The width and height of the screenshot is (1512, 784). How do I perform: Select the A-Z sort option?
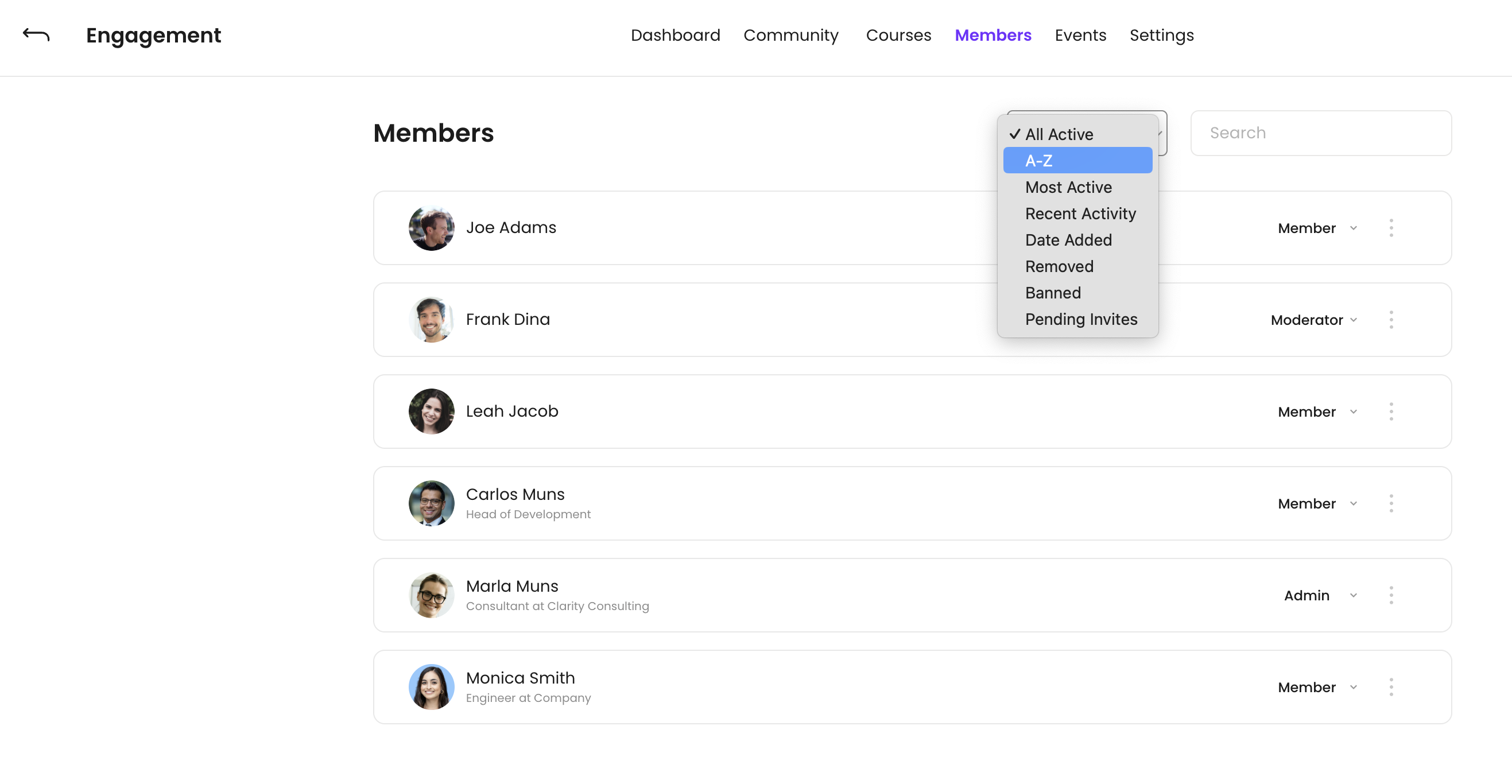coord(1077,160)
